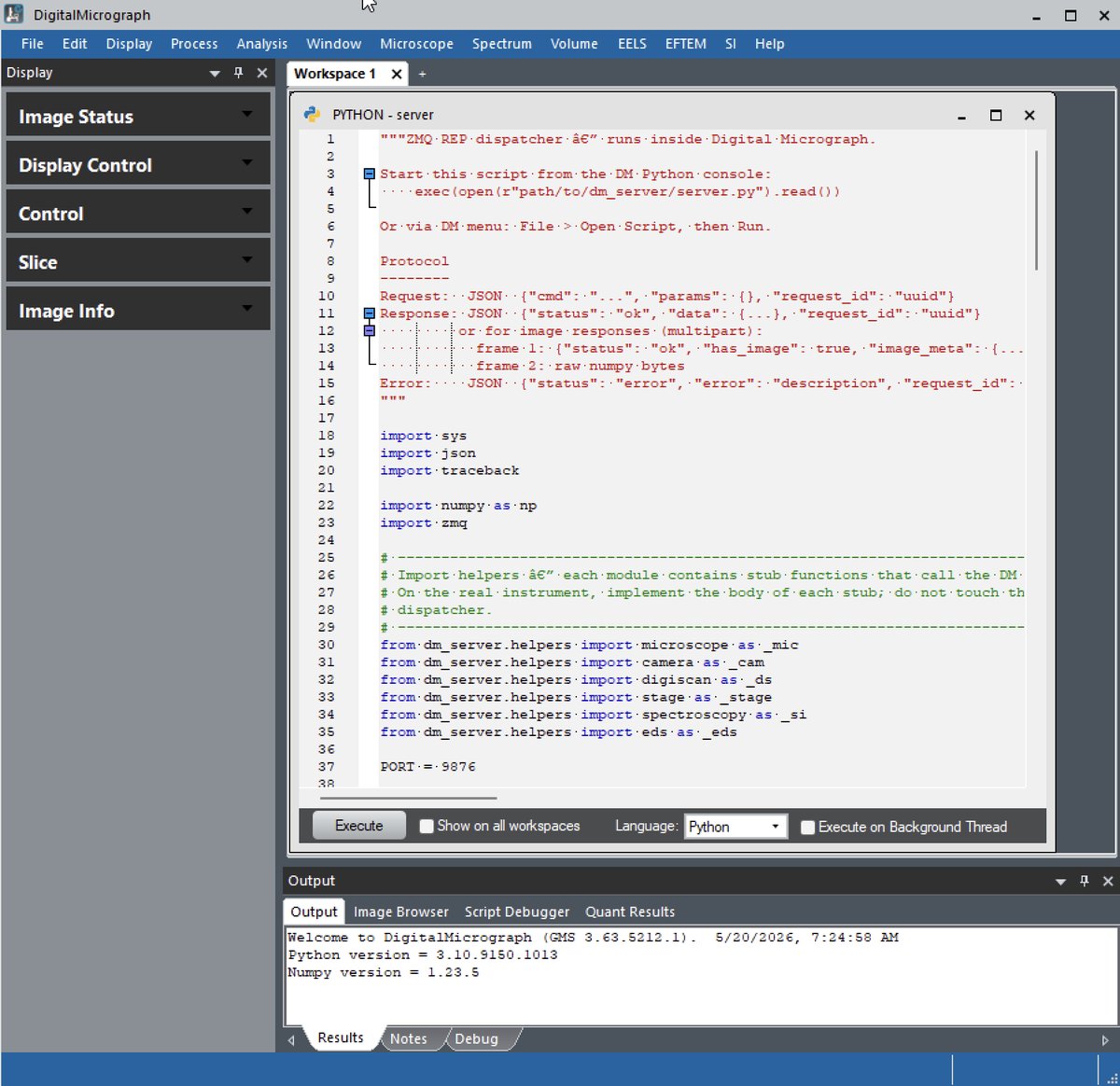Viewport: 1120px width, 1086px height.
Task: Open the EELS menu
Action: [632, 44]
